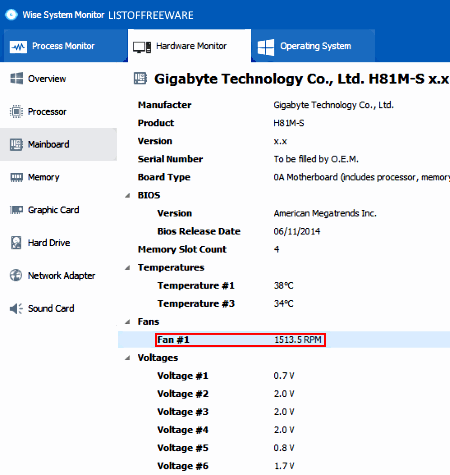
Task: Select the Voltage #1 row
Action: (x=284, y=376)
